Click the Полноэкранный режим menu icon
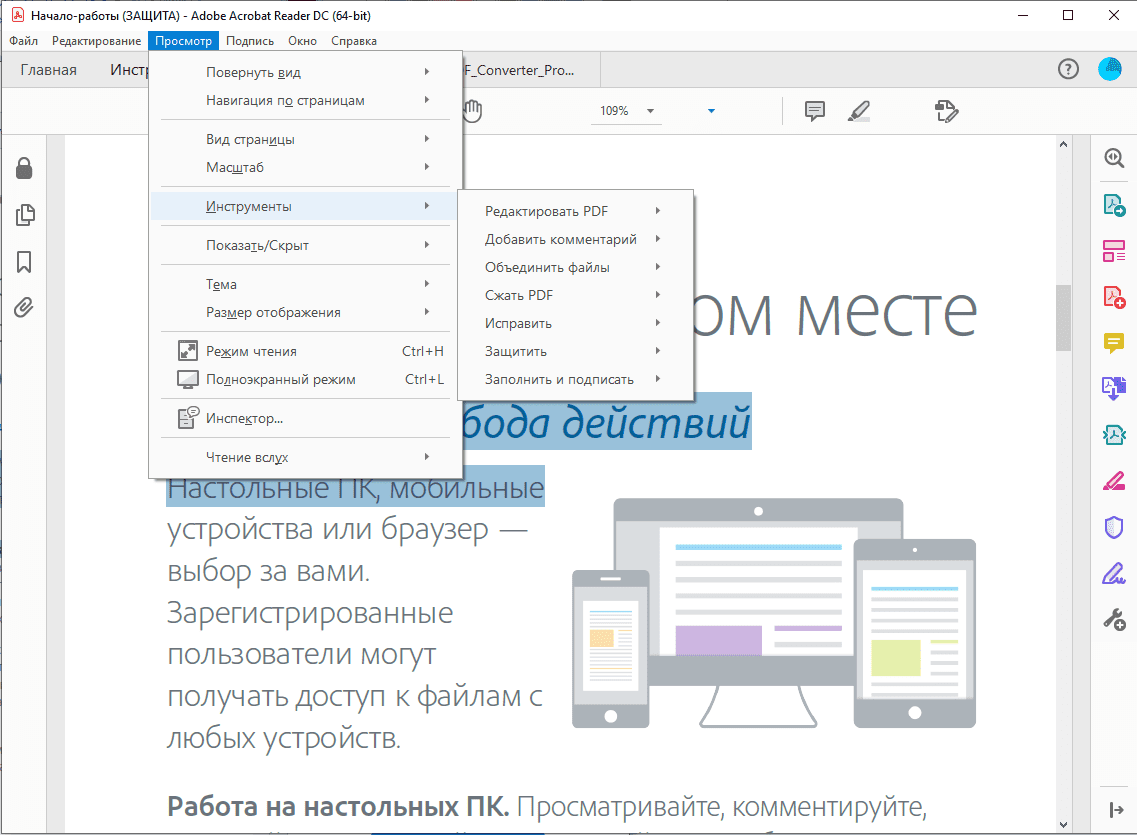The width and height of the screenshot is (1137, 835). pyautogui.click(x=188, y=379)
